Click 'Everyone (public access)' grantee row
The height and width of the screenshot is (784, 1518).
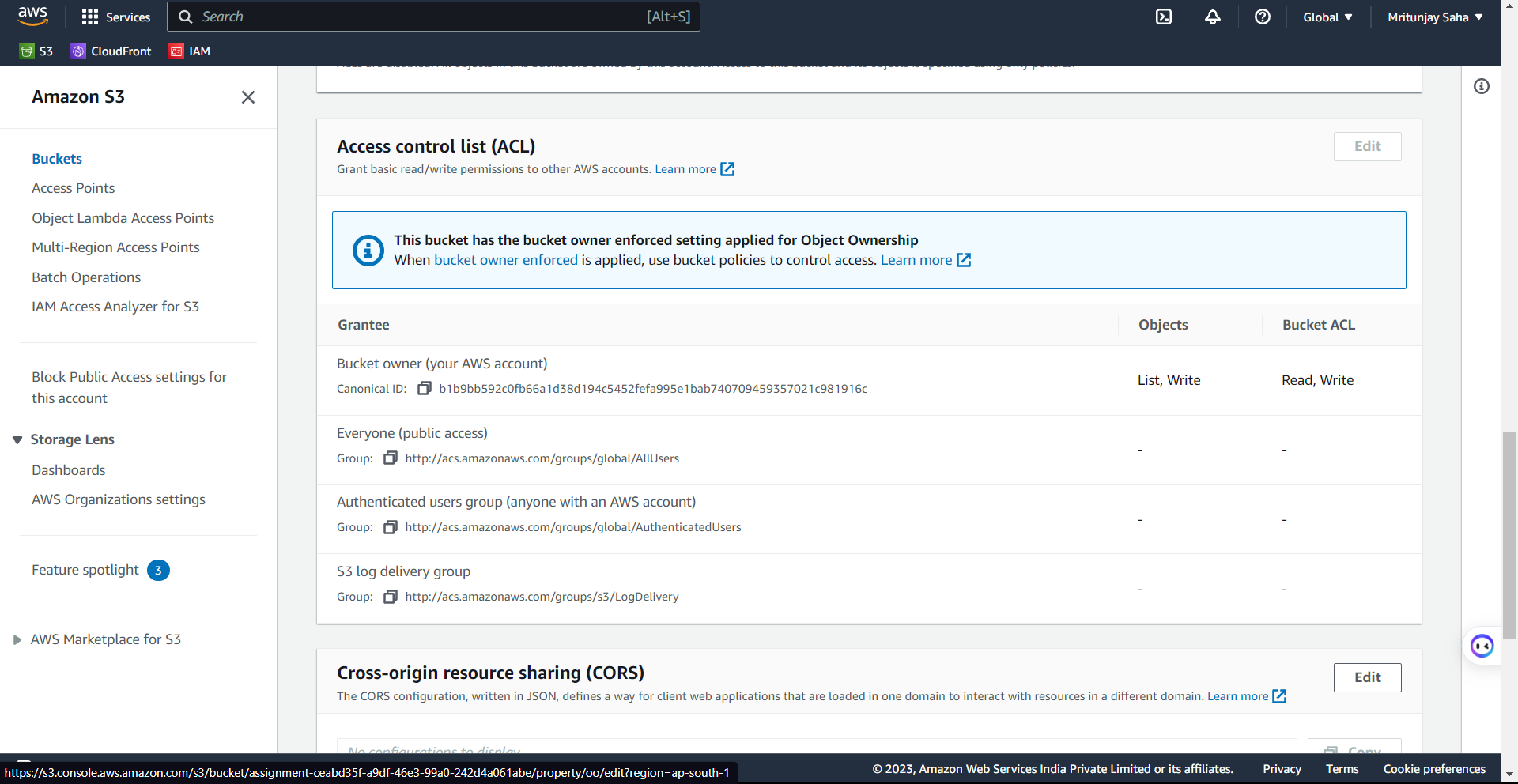pos(869,450)
